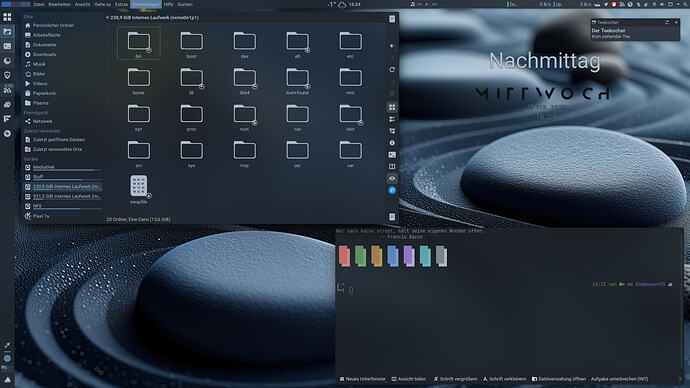Reload the folder view in Dolphin
The image size is (690, 388).
pos(392,70)
